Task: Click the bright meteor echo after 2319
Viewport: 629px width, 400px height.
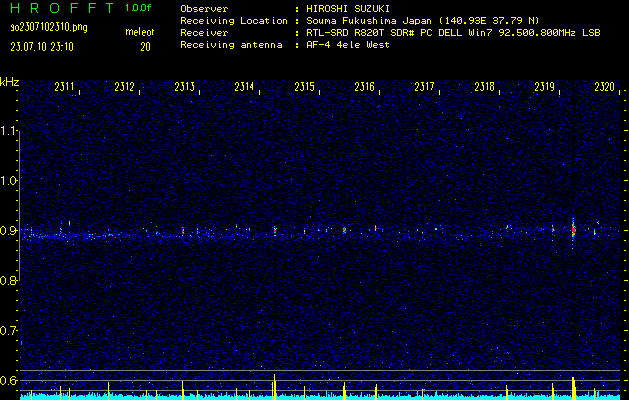Action: (573, 229)
